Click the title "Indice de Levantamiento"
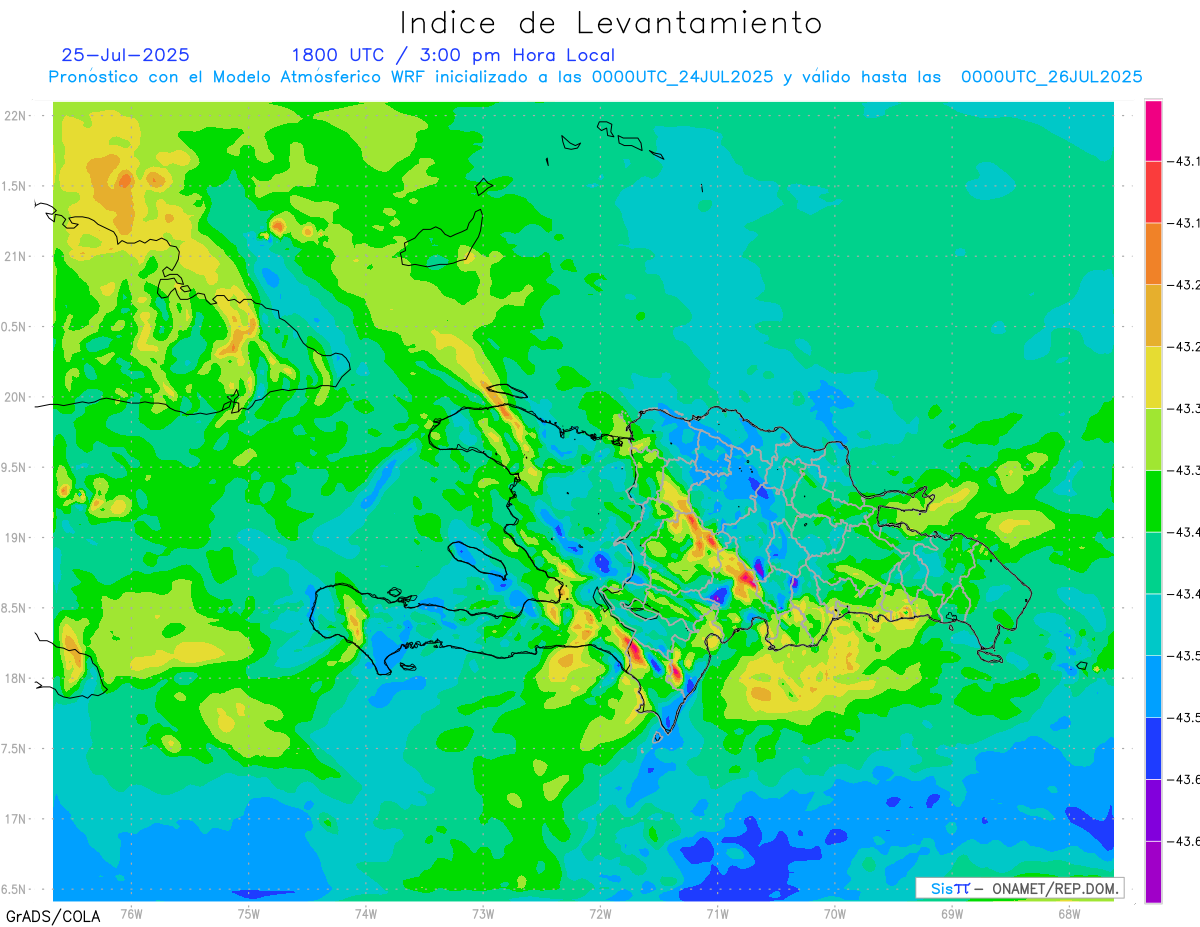 coord(611,23)
